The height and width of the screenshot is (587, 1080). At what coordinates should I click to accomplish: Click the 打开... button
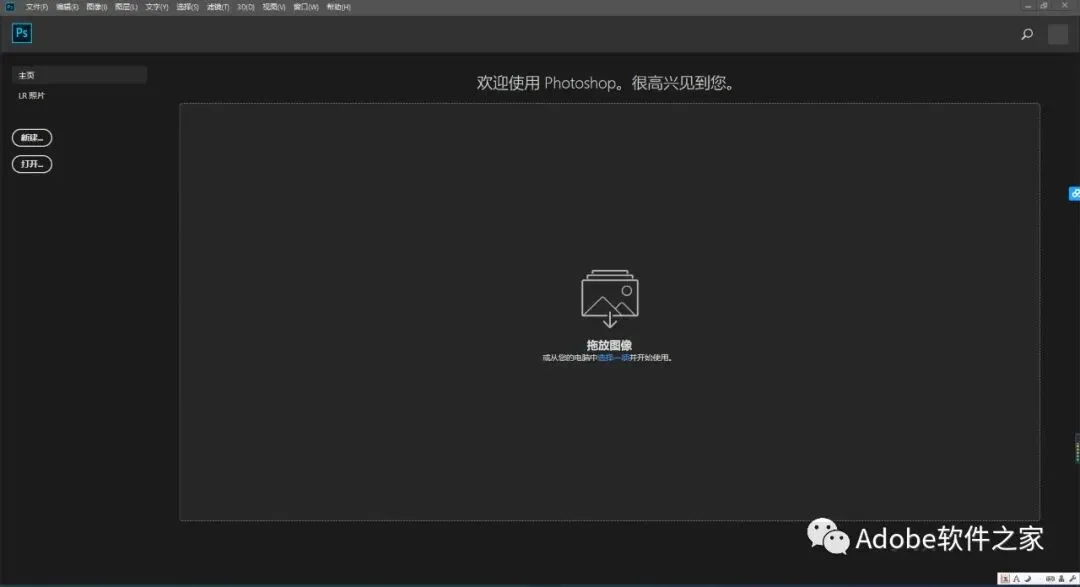[x=32, y=164]
